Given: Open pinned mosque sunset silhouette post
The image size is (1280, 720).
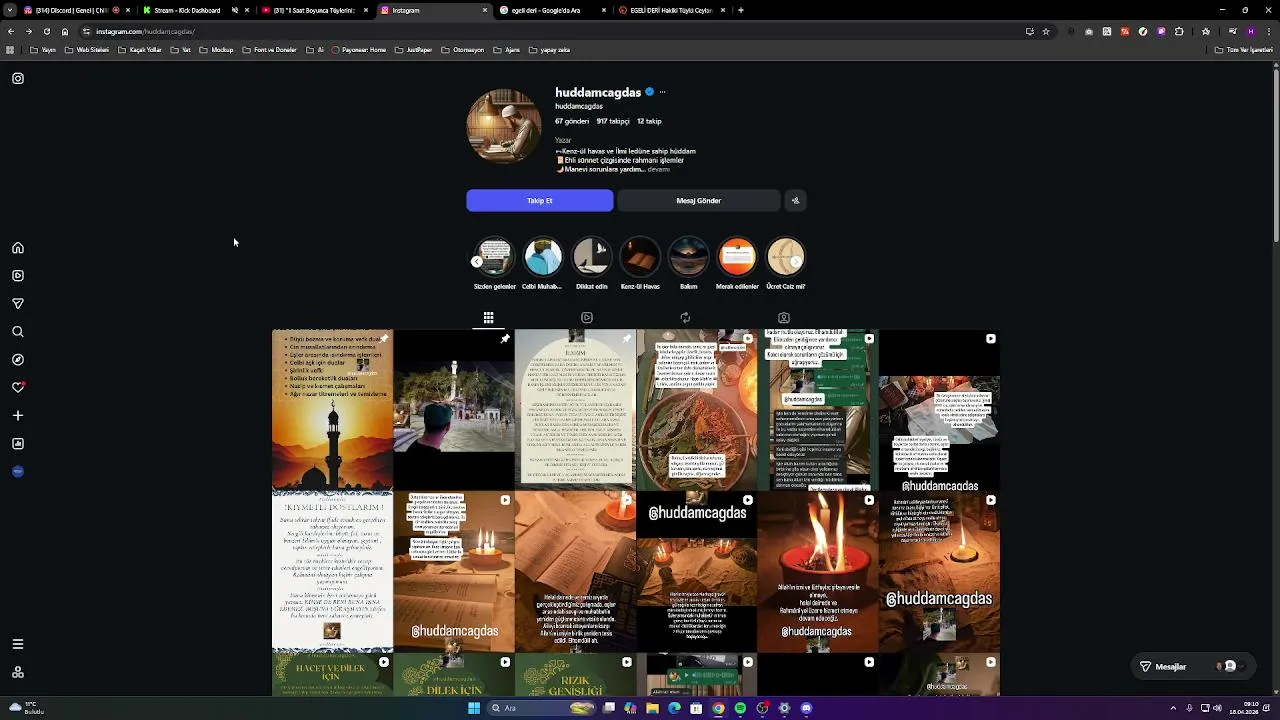Looking at the screenshot, I should tap(332, 410).
